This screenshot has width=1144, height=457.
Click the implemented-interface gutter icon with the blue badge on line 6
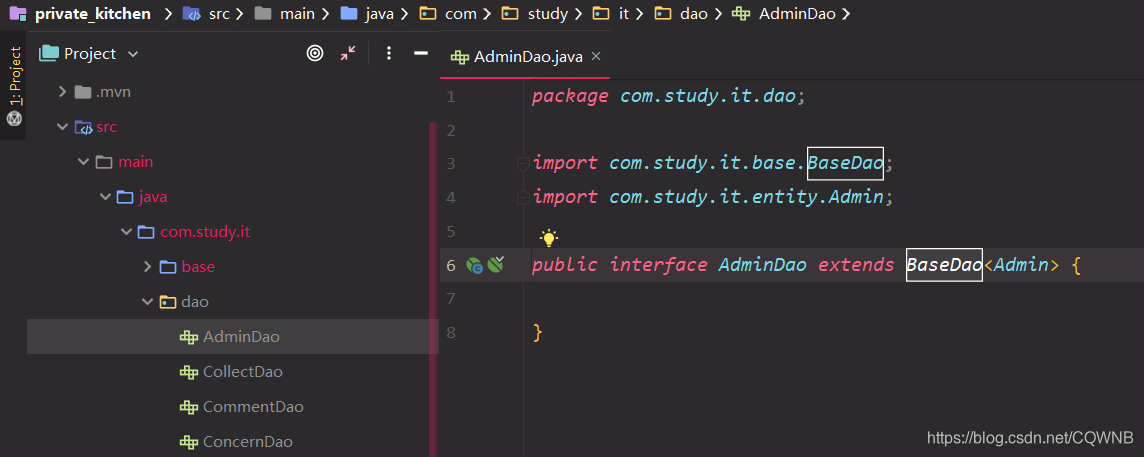(x=475, y=266)
